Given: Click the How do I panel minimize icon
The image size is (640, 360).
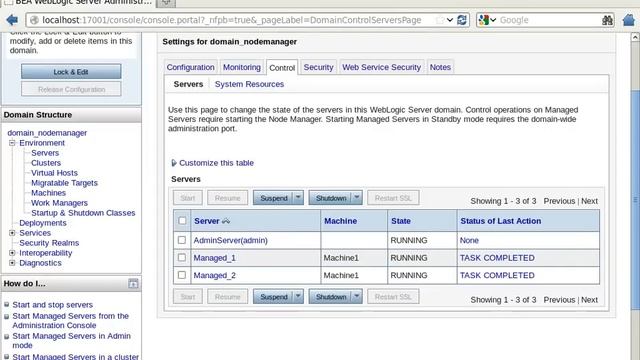Looking at the screenshot, I should pyautogui.click(x=133, y=283).
